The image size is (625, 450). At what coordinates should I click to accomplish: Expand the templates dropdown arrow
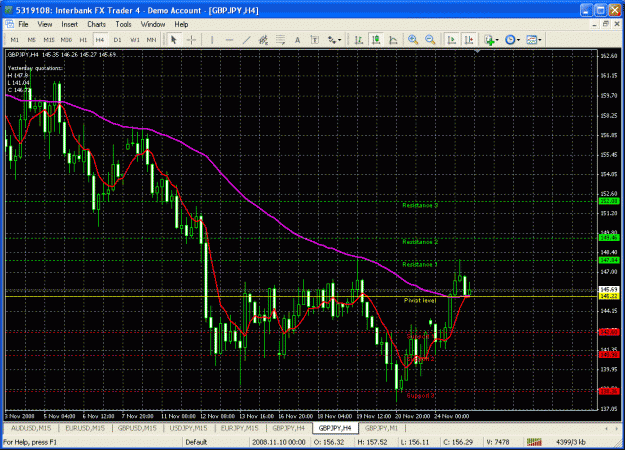pyautogui.click(x=540, y=40)
